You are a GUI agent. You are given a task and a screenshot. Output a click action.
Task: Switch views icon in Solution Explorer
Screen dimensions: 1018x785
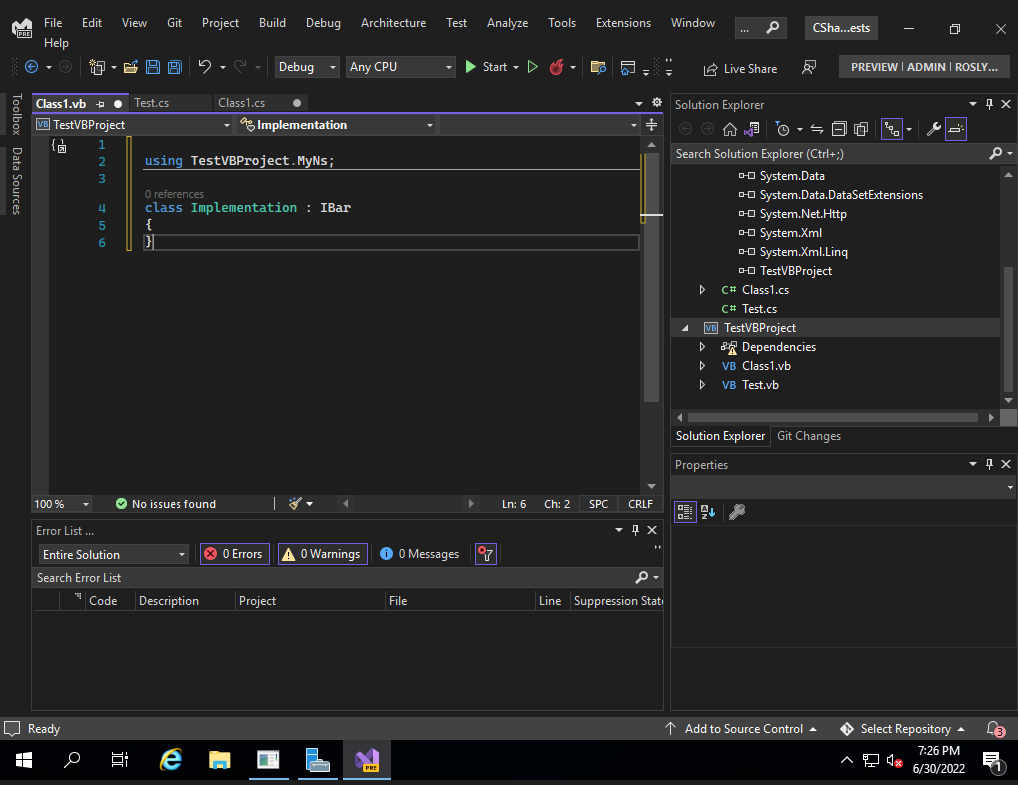pos(752,129)
